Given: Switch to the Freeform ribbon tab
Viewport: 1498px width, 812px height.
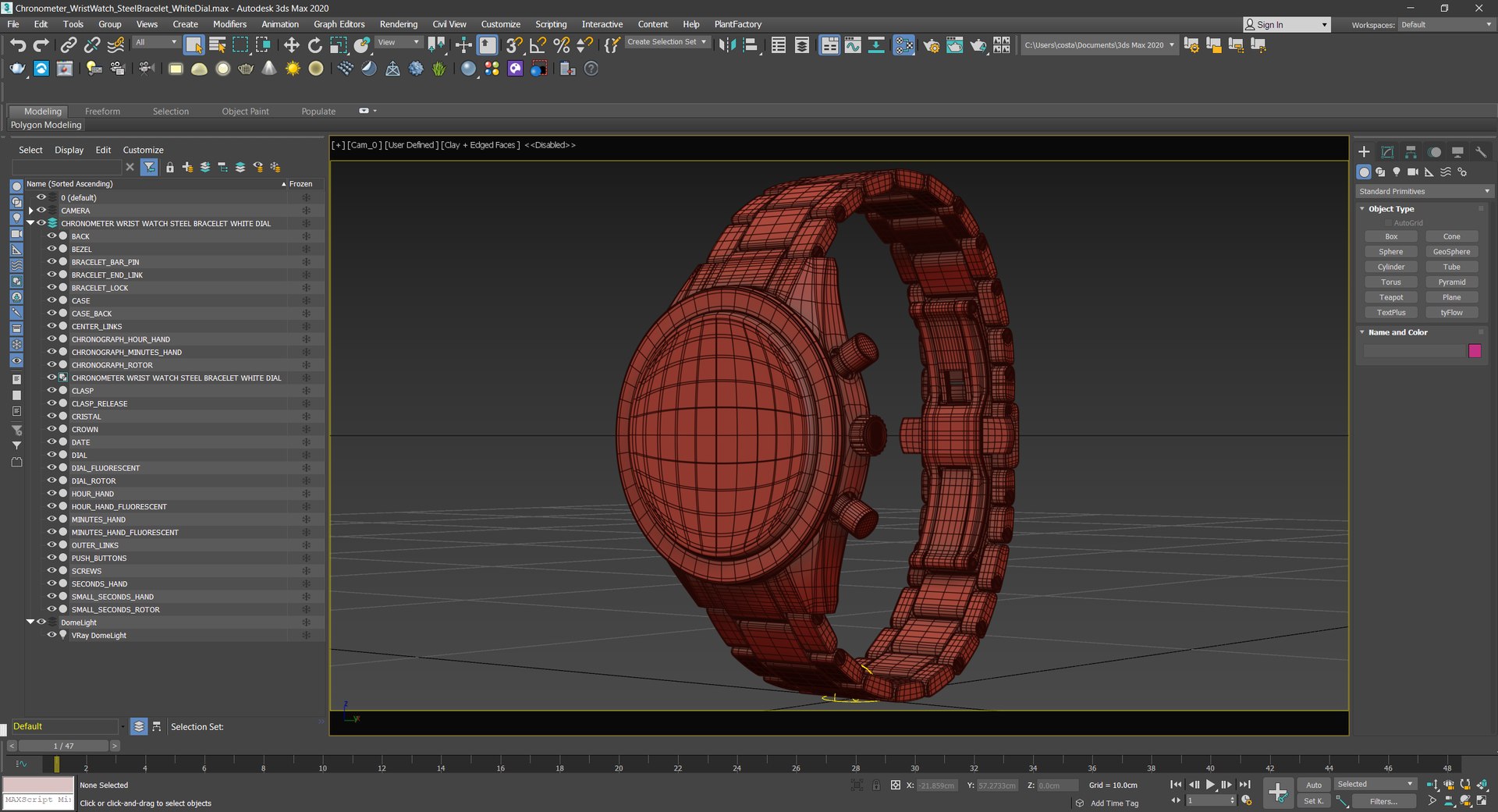Looking at the screenshot, I should 102,112.
